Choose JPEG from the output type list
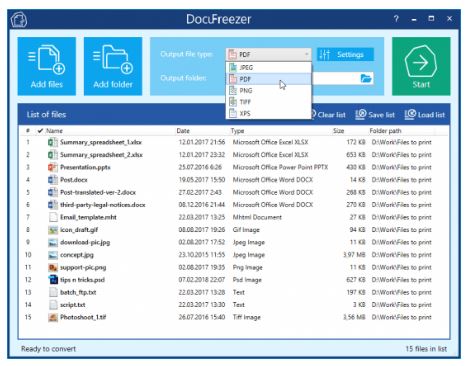Screen dimensions: 468x366 click(269, 68)
